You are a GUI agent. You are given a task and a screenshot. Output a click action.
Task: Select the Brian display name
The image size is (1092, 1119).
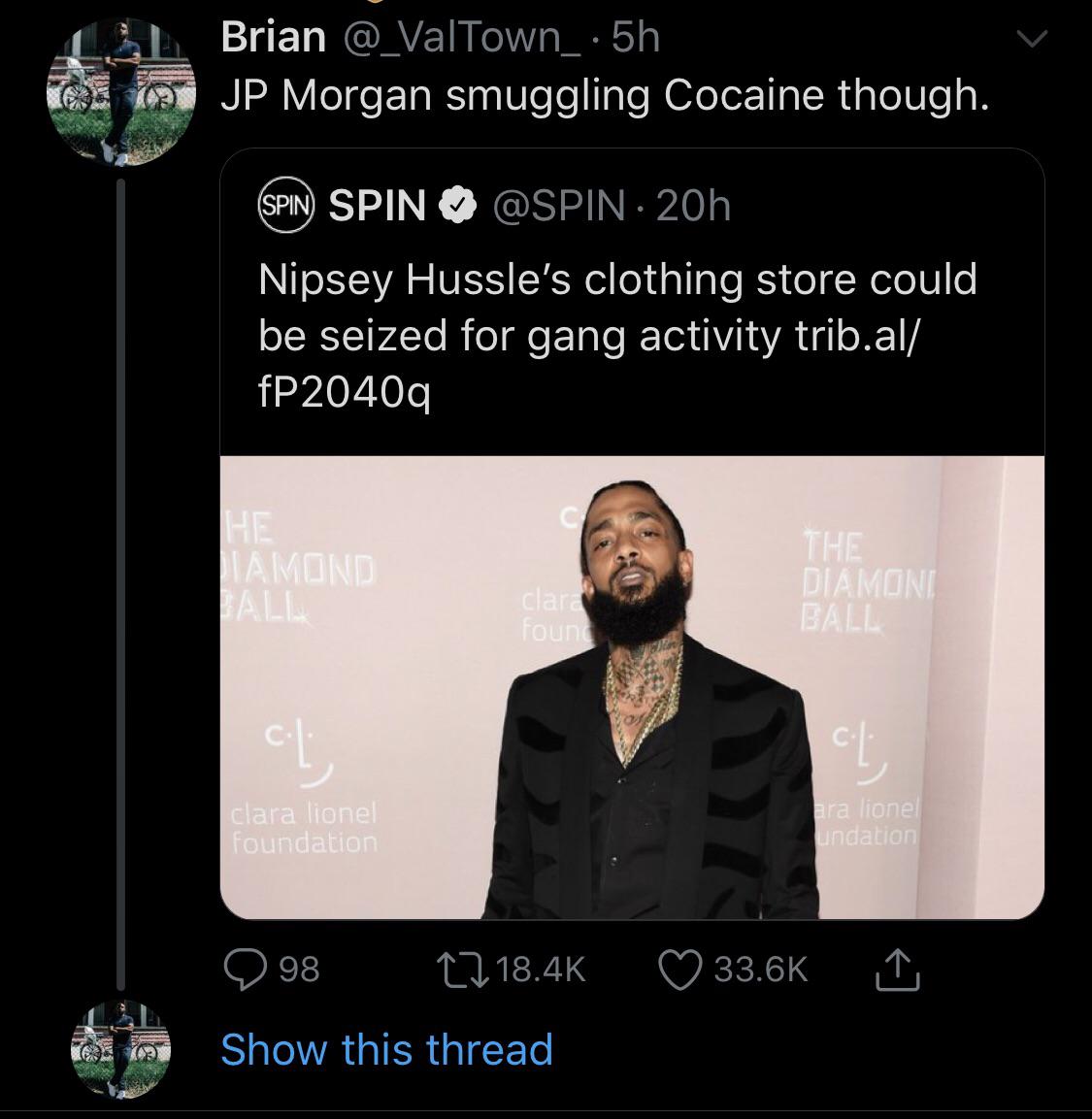click(273, 38)
